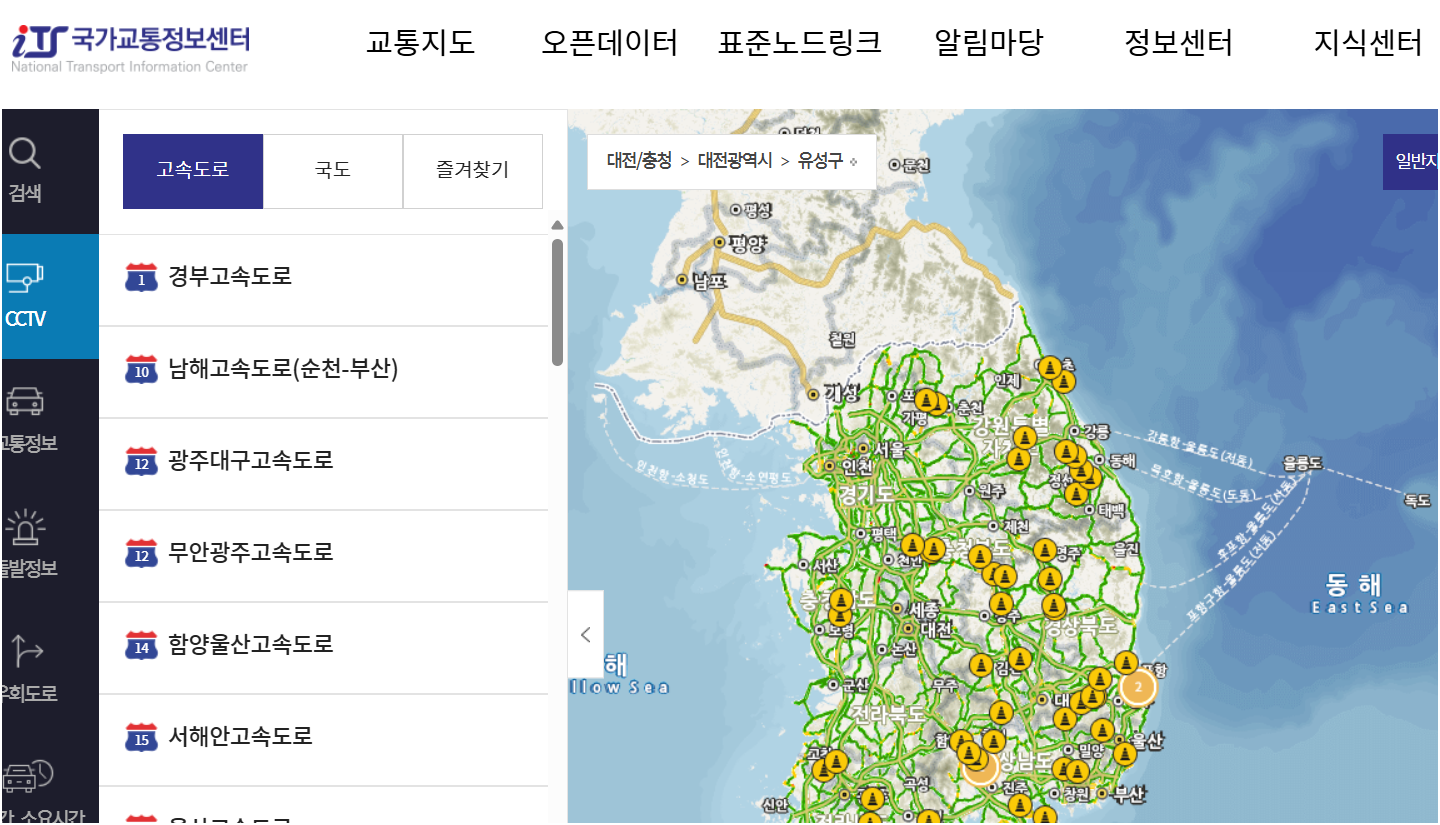Click route shield 10 beside 남해고속도로
1440x825 pixels.
pos(141,369)
